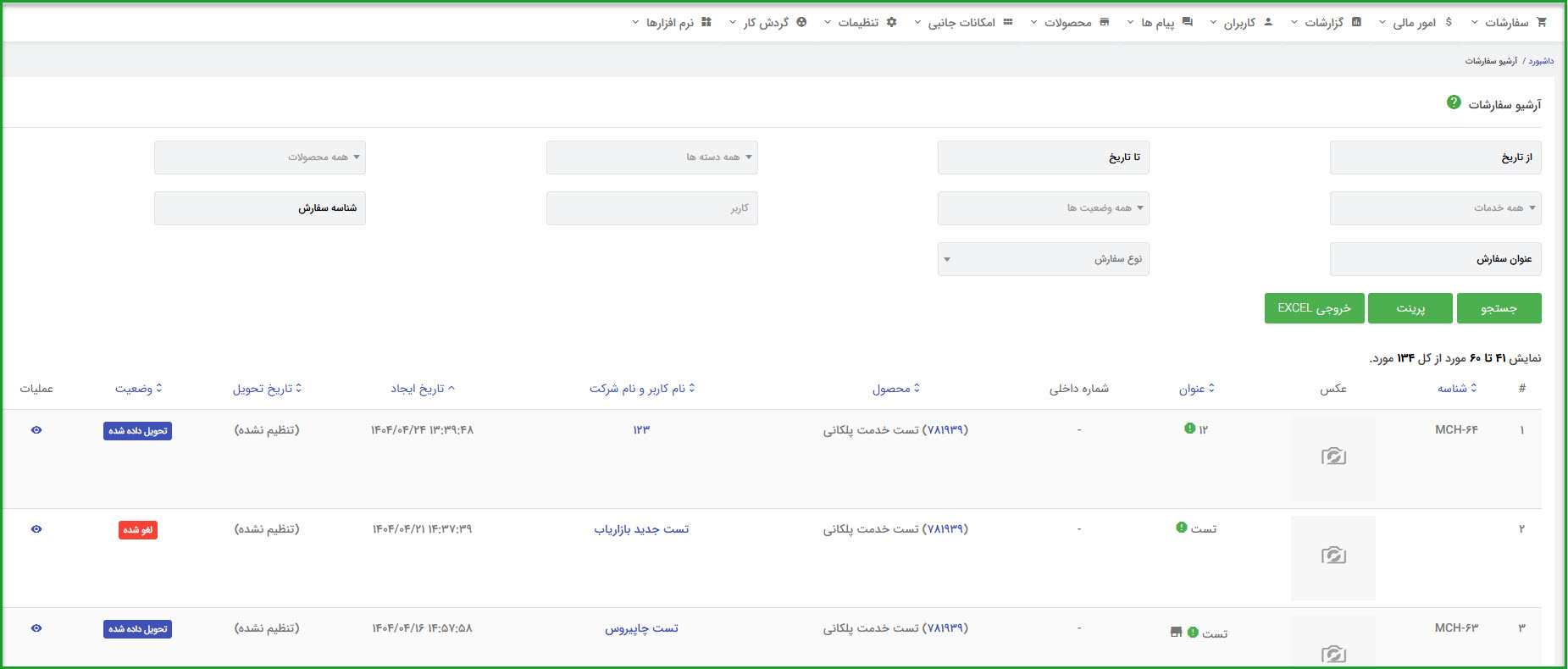This screenshot has height=669, width=1568.
Task: Click the small dark icon beside row three title
Action: [1176, 633]
